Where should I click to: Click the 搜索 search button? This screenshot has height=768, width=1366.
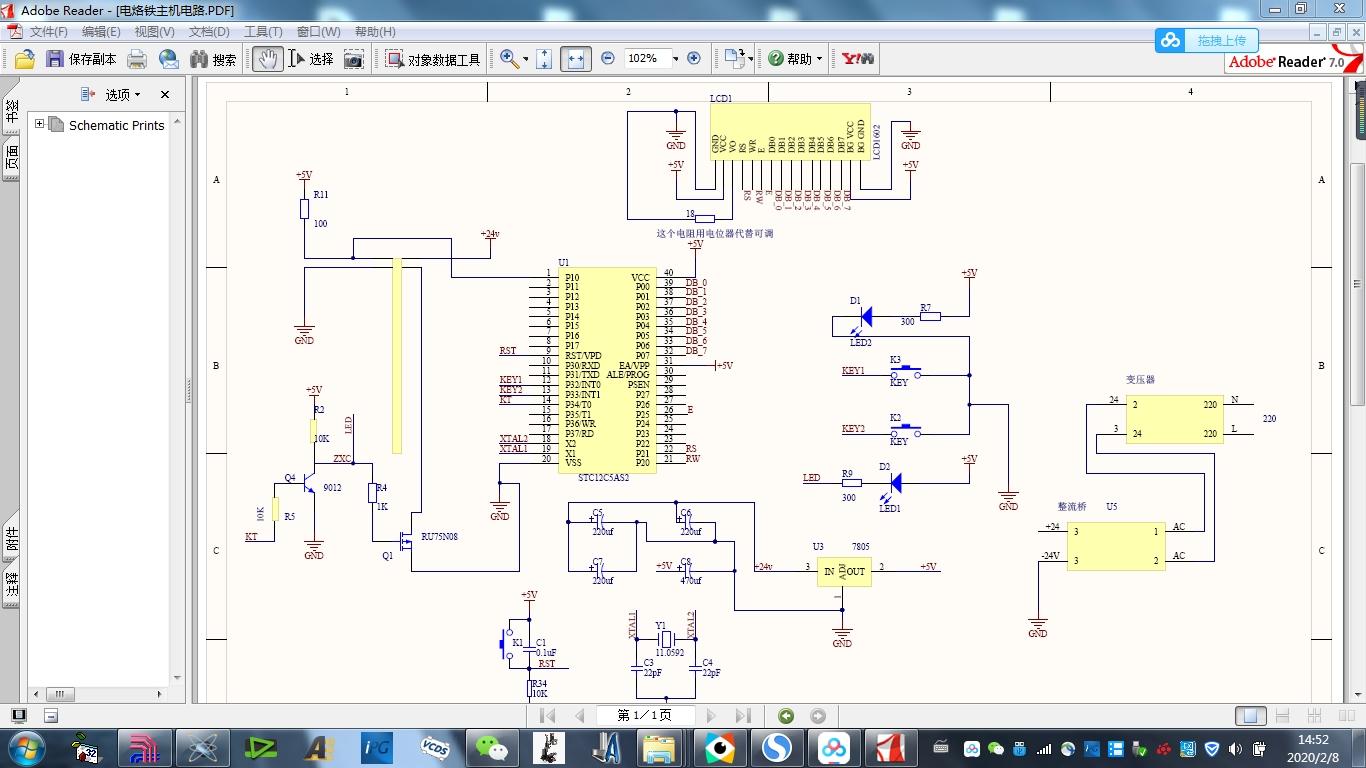(213, 59)
